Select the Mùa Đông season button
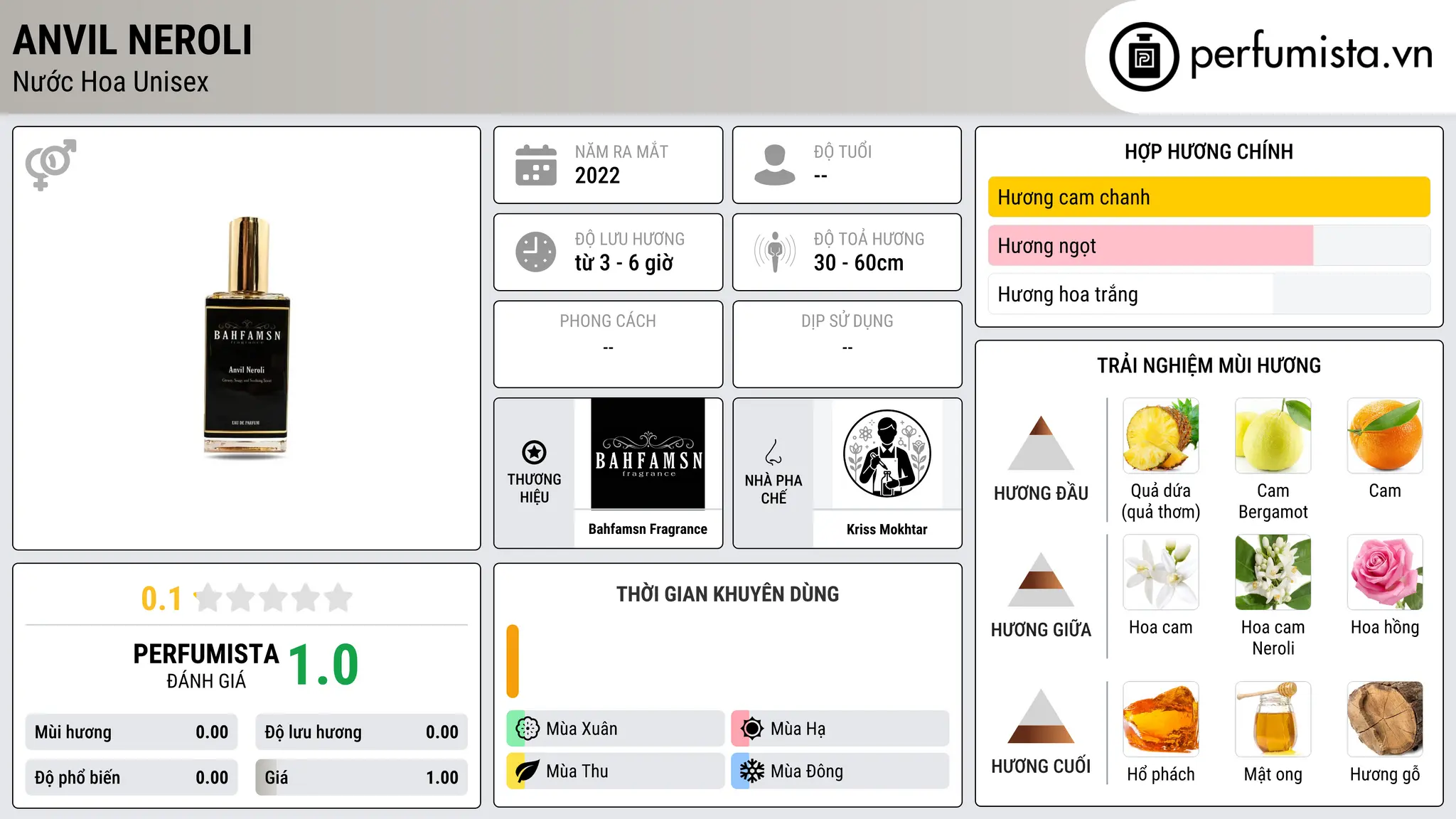This screenshot has height=819, width=1456. click(x=840, y=771)
